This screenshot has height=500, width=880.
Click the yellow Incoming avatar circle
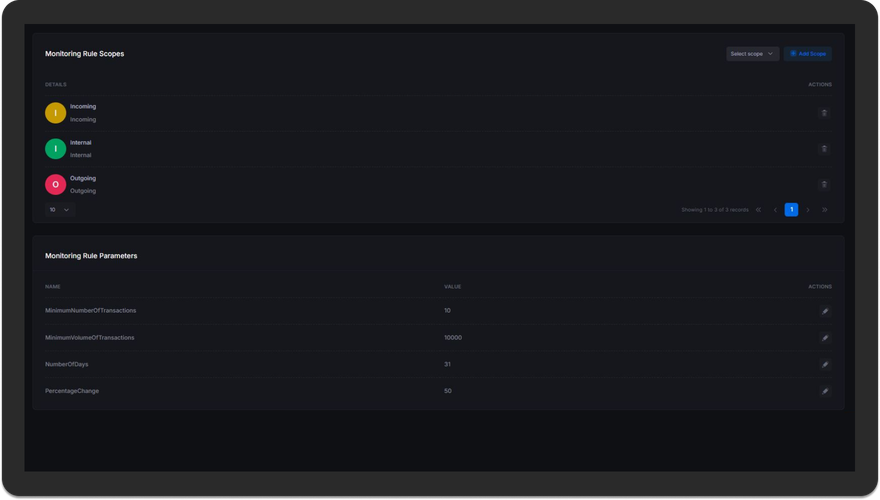coord(56,113)
